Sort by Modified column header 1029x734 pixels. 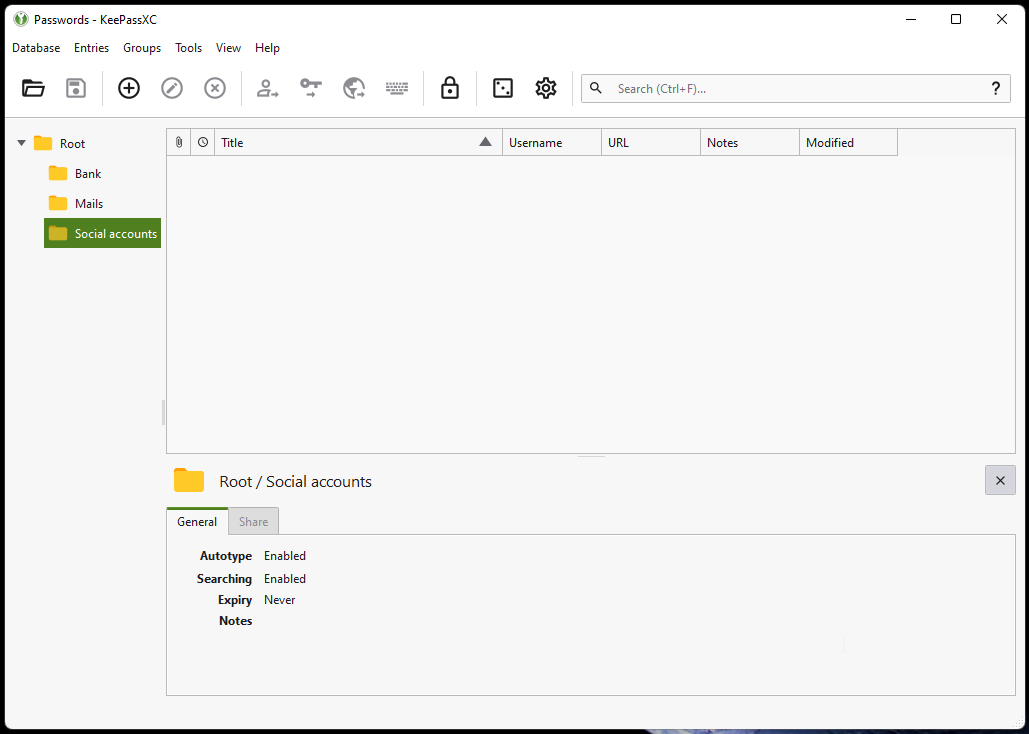[849, 142]
